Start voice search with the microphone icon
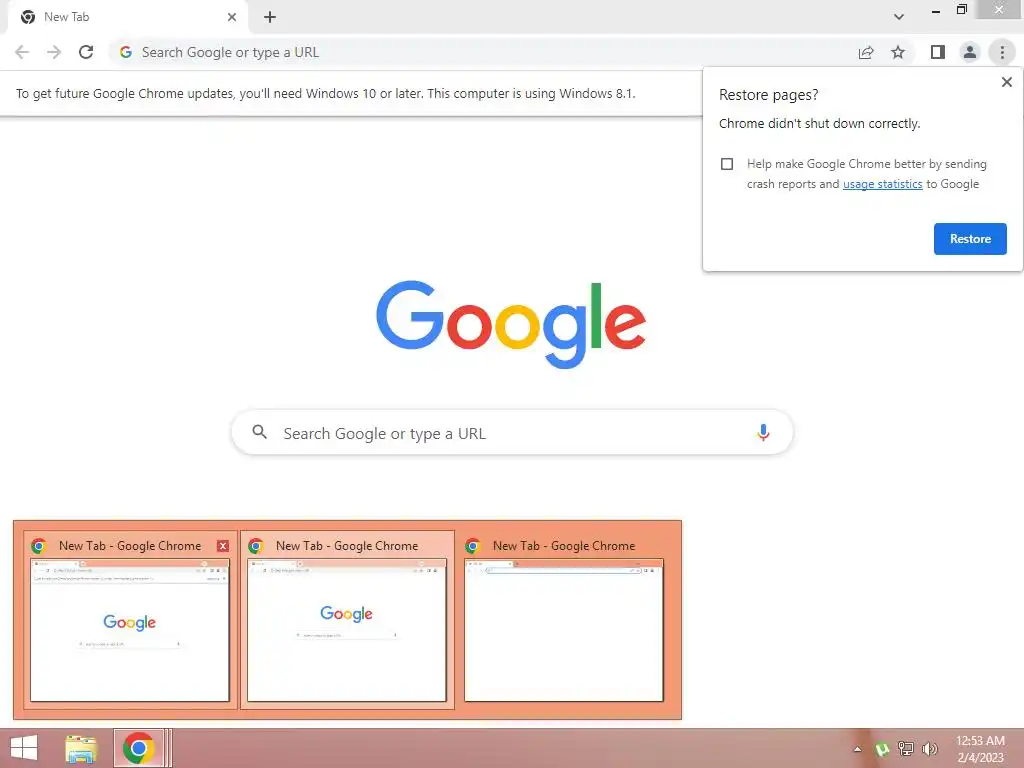Screen dimensions: 1024x768 click(x=763, y=432)
